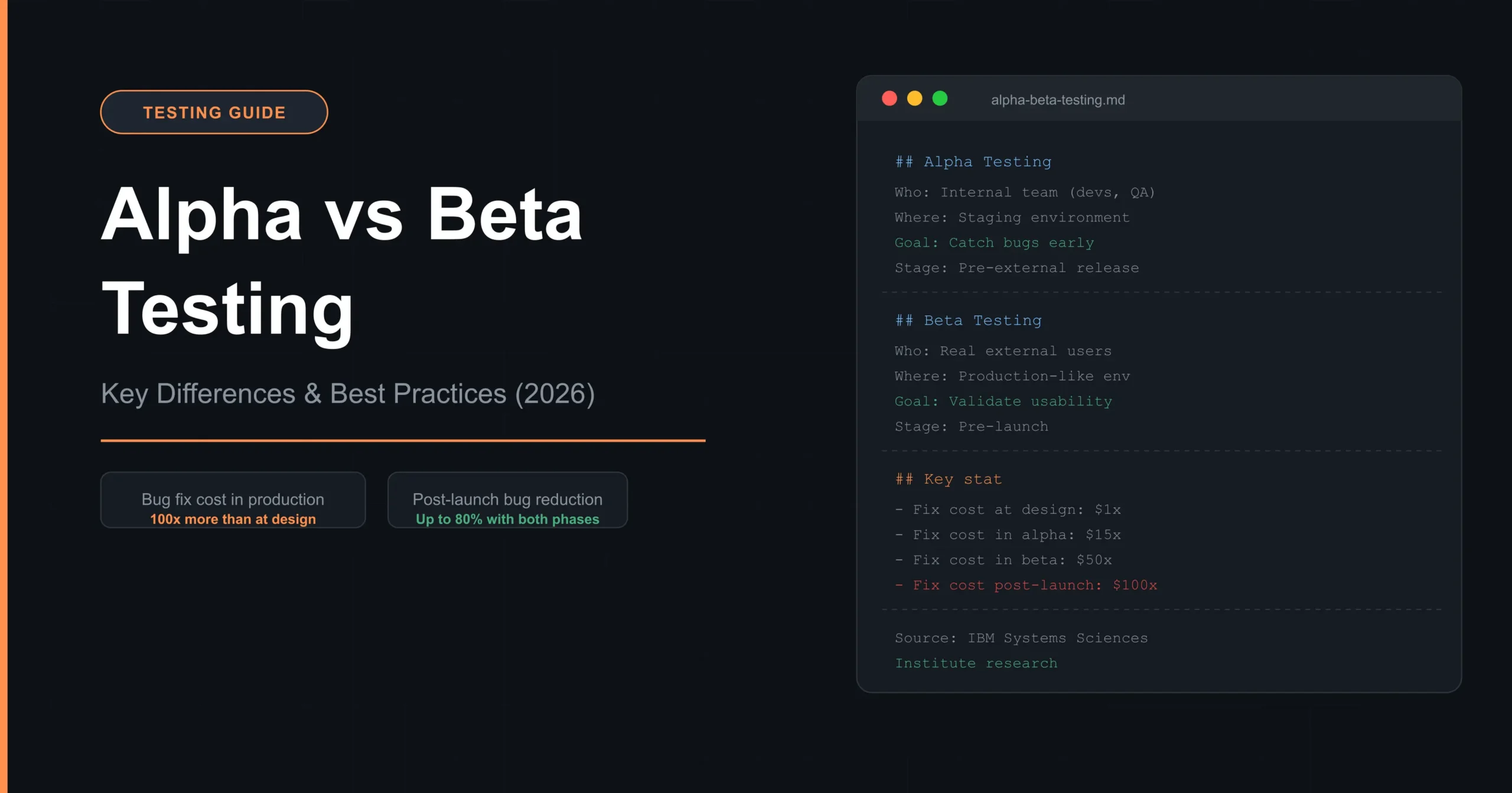Click the green 'Institute research' line
This screenshot has width=1512, height=793.
click(976, 664)
